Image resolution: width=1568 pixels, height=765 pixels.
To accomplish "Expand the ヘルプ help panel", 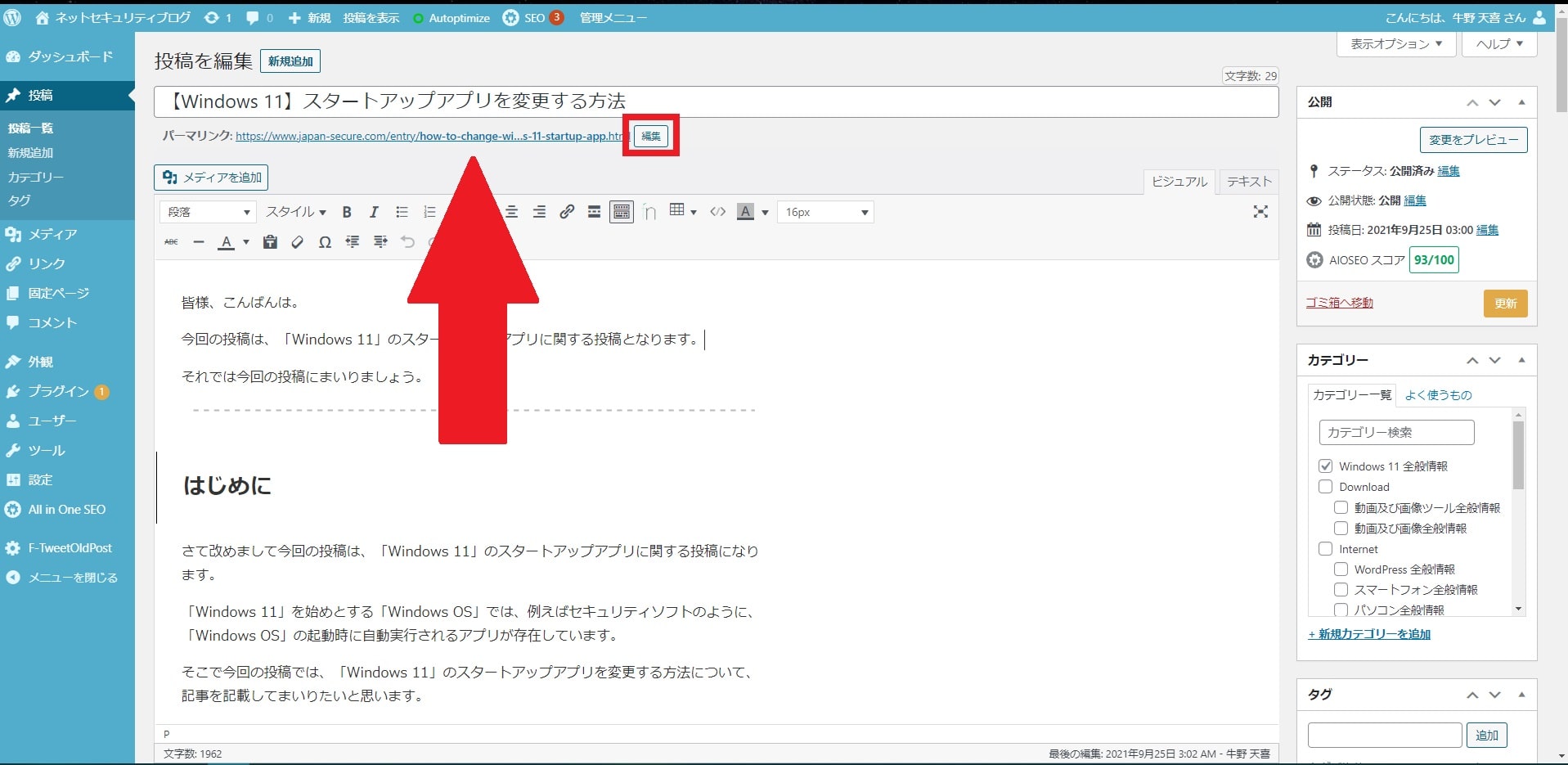I will [x=1499, y=44].
